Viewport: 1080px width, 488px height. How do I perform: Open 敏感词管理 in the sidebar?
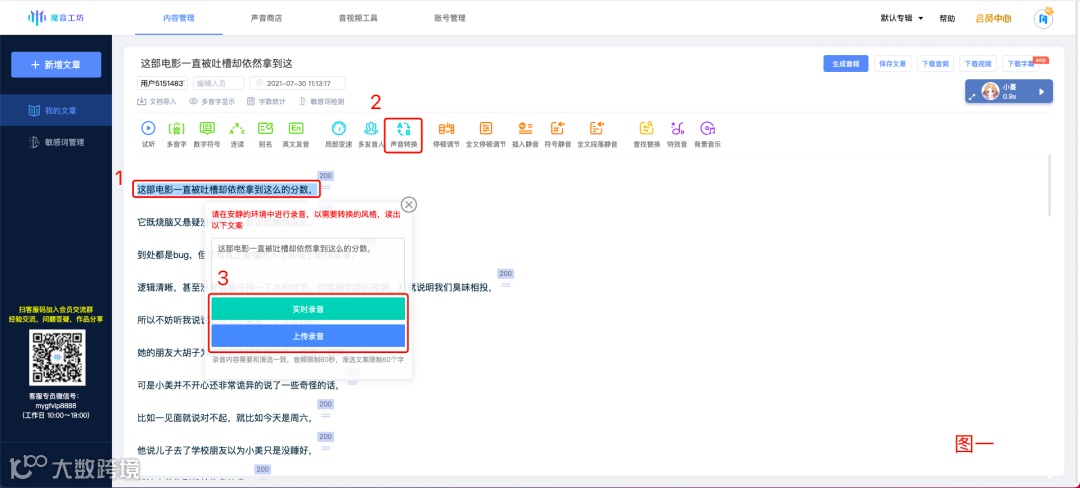coord(56,142)
